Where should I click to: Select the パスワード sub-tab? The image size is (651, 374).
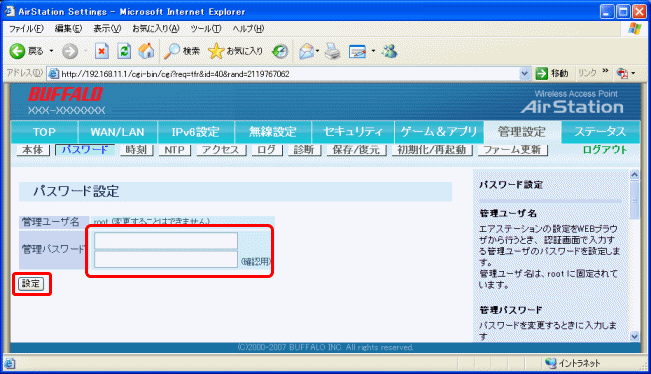click(85, 149)
